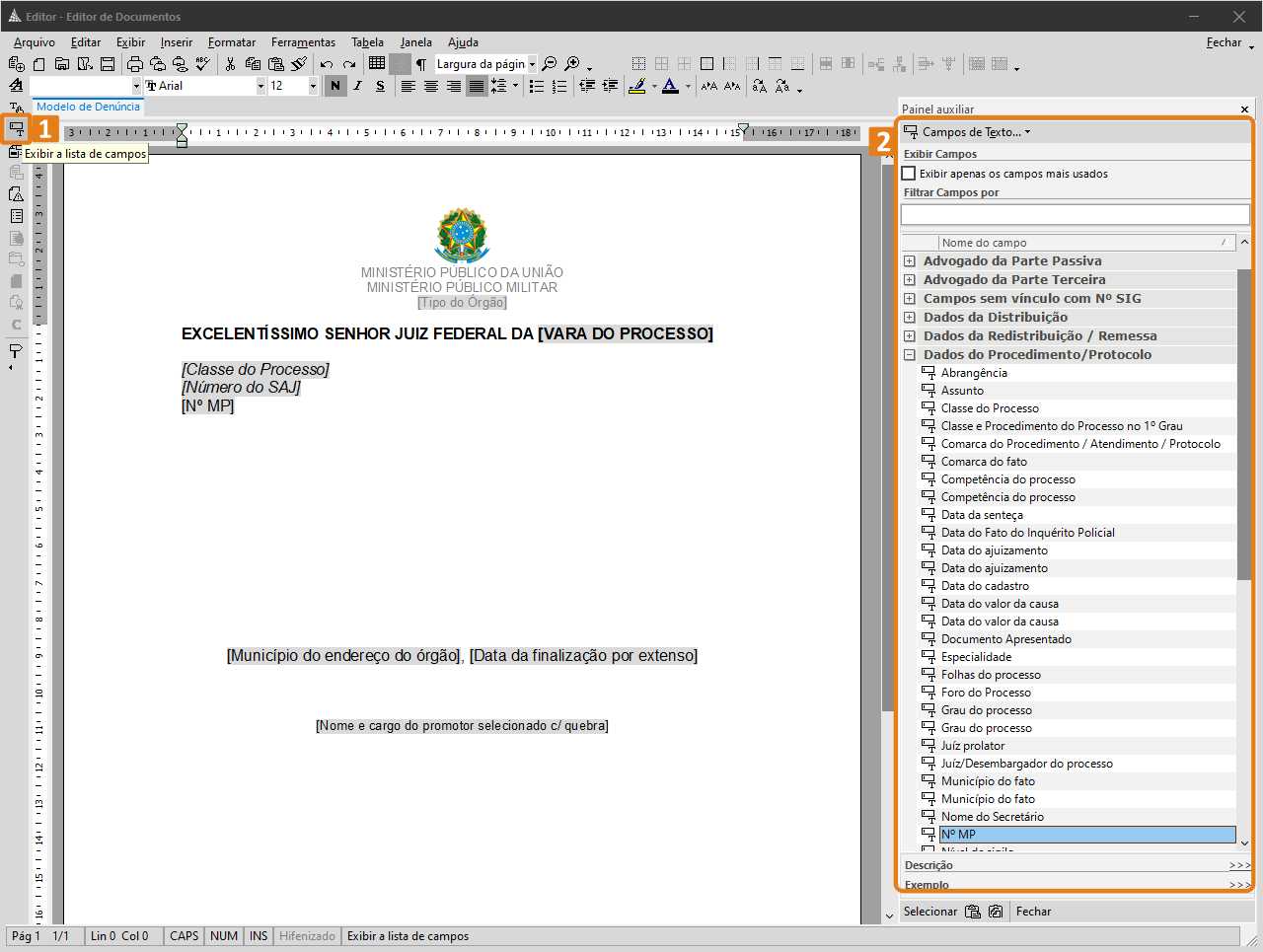Image resolution: width=1263 pixels, height=952 pixels.
Task: Click the format painter brush icon
Action: (x=299, y=64)
